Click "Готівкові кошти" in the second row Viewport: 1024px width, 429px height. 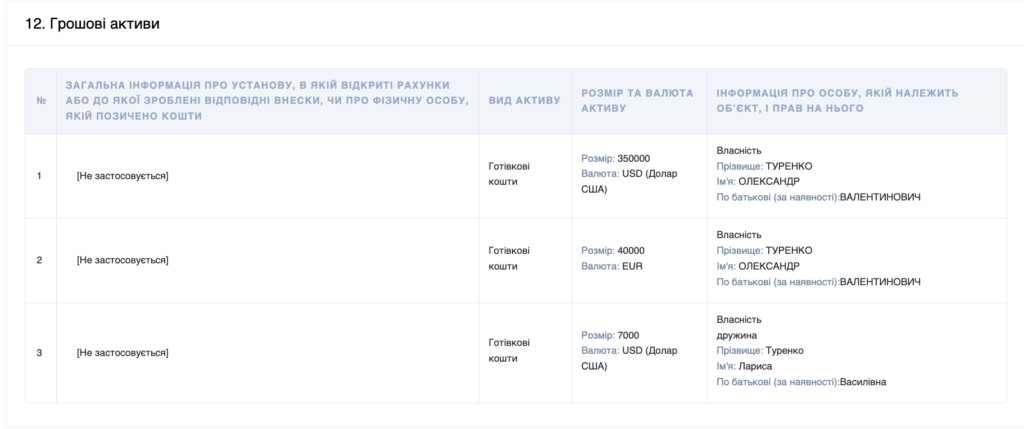tap(509, 259)
